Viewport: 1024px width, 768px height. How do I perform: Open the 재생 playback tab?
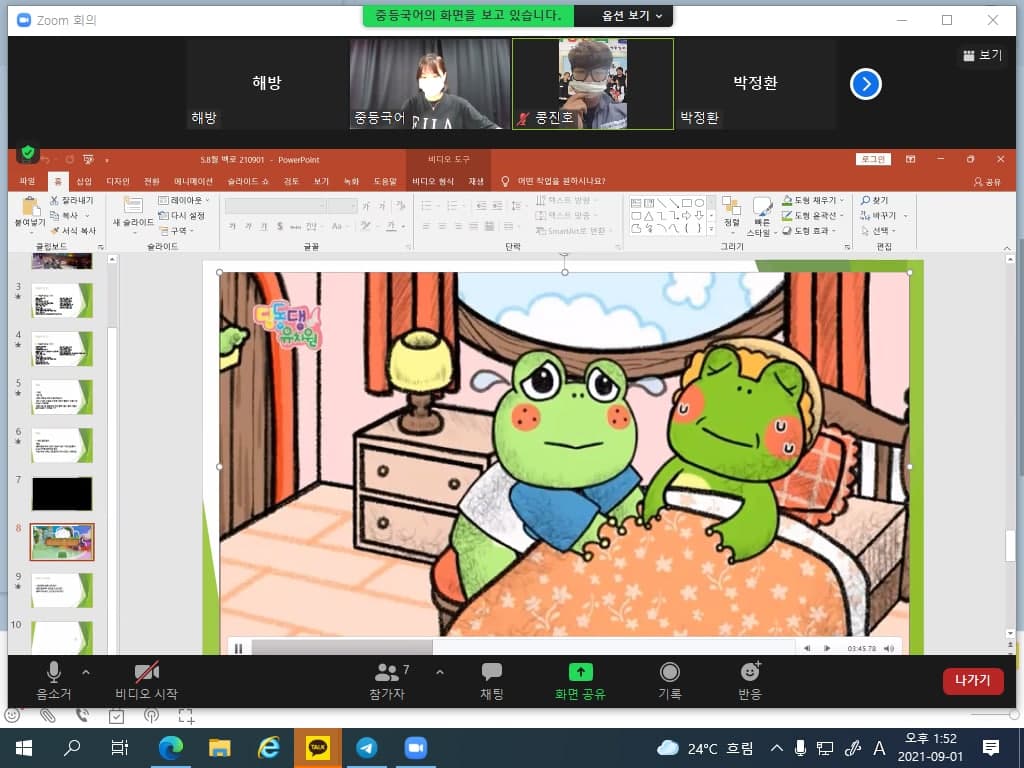click(476, 181)
